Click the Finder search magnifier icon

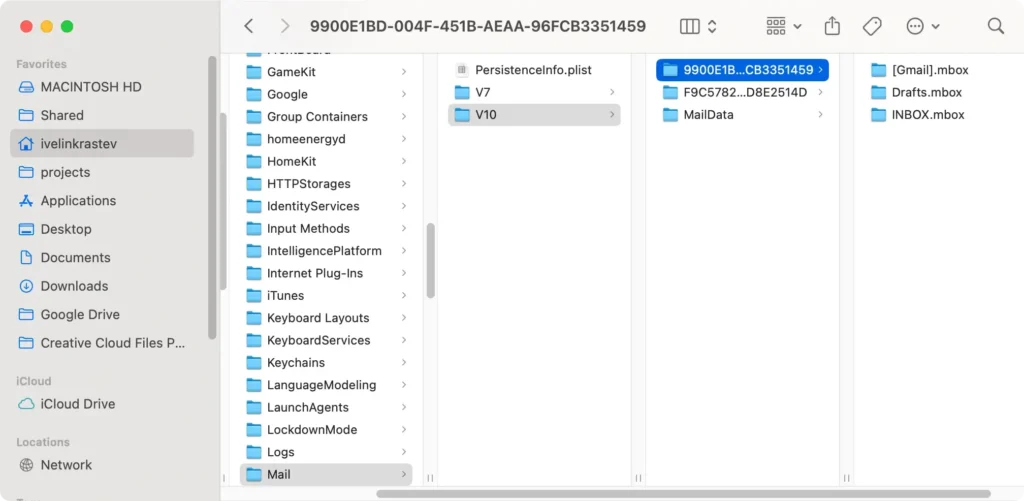(x=995, y=26)
